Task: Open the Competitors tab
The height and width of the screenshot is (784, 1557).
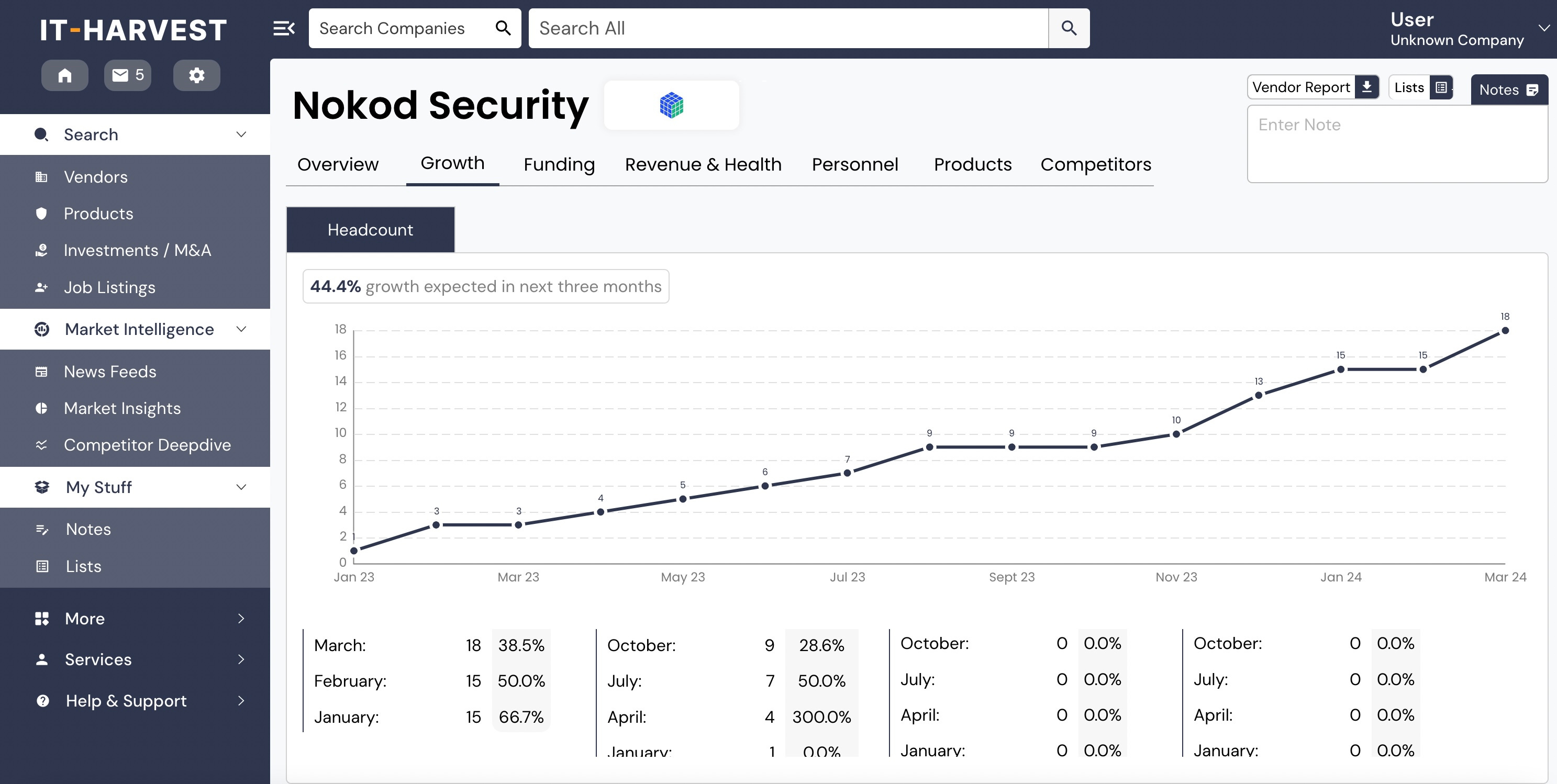Action: pos(1095,164)
